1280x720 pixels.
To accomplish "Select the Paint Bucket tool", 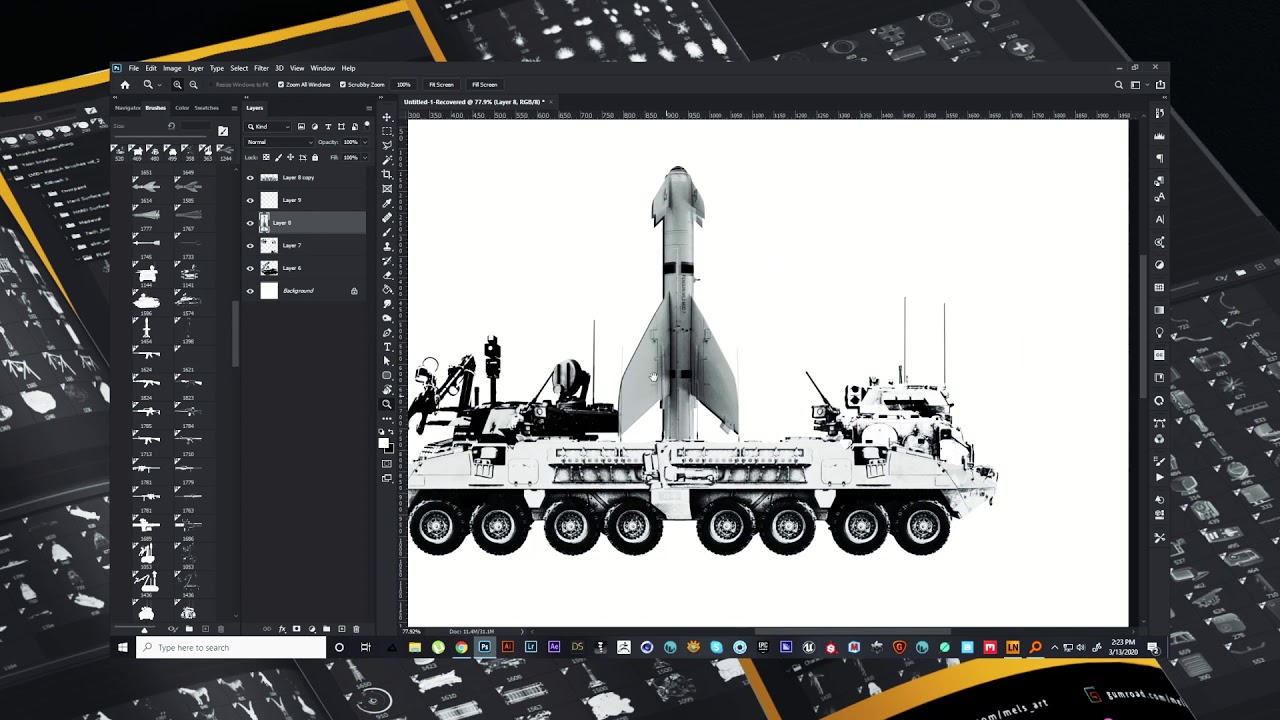I will [x=387, y=289].
